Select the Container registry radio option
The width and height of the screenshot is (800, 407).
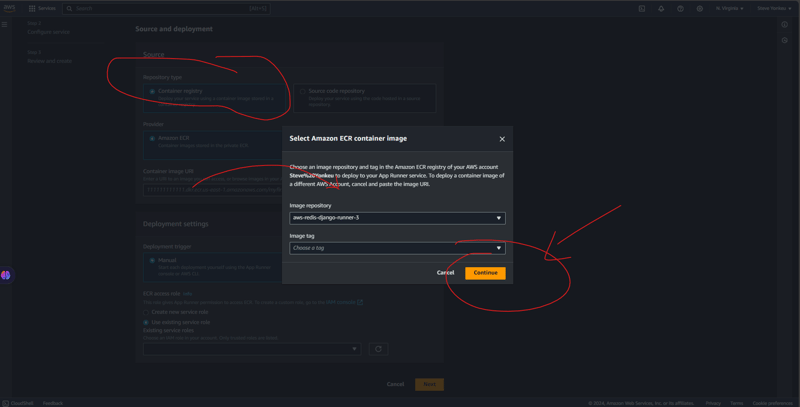pos(152,91)
